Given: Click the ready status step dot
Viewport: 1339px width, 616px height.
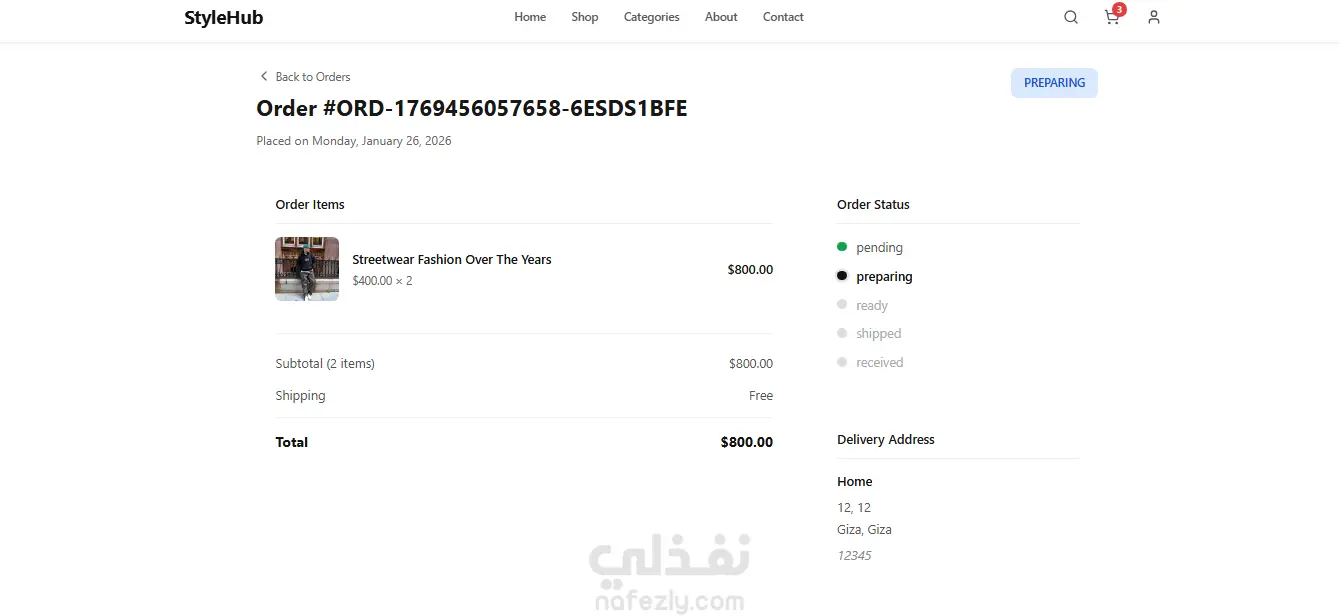Looking at the screenshot, I should point(842,305).
